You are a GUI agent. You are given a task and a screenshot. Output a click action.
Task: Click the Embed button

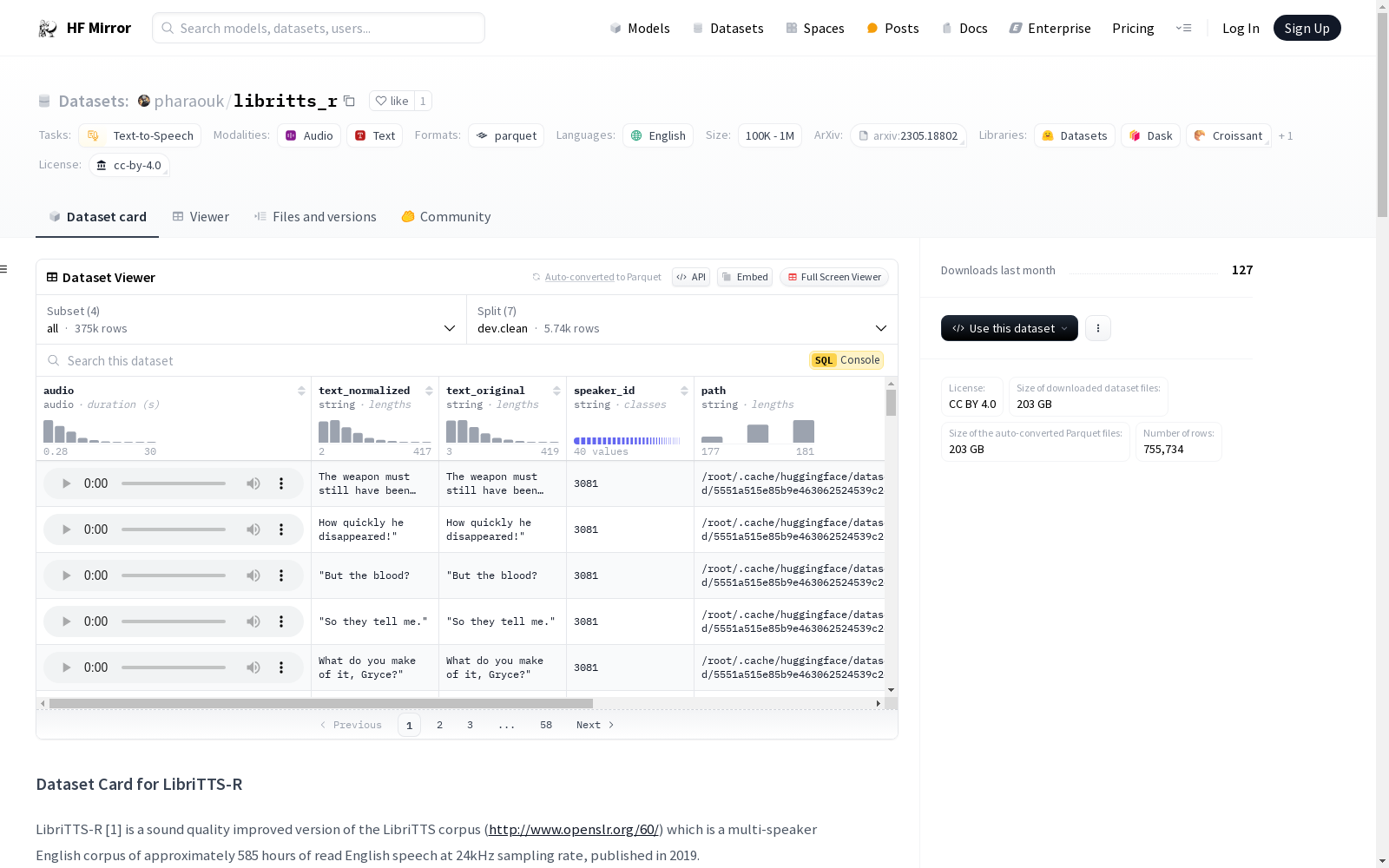coord(745,277)
